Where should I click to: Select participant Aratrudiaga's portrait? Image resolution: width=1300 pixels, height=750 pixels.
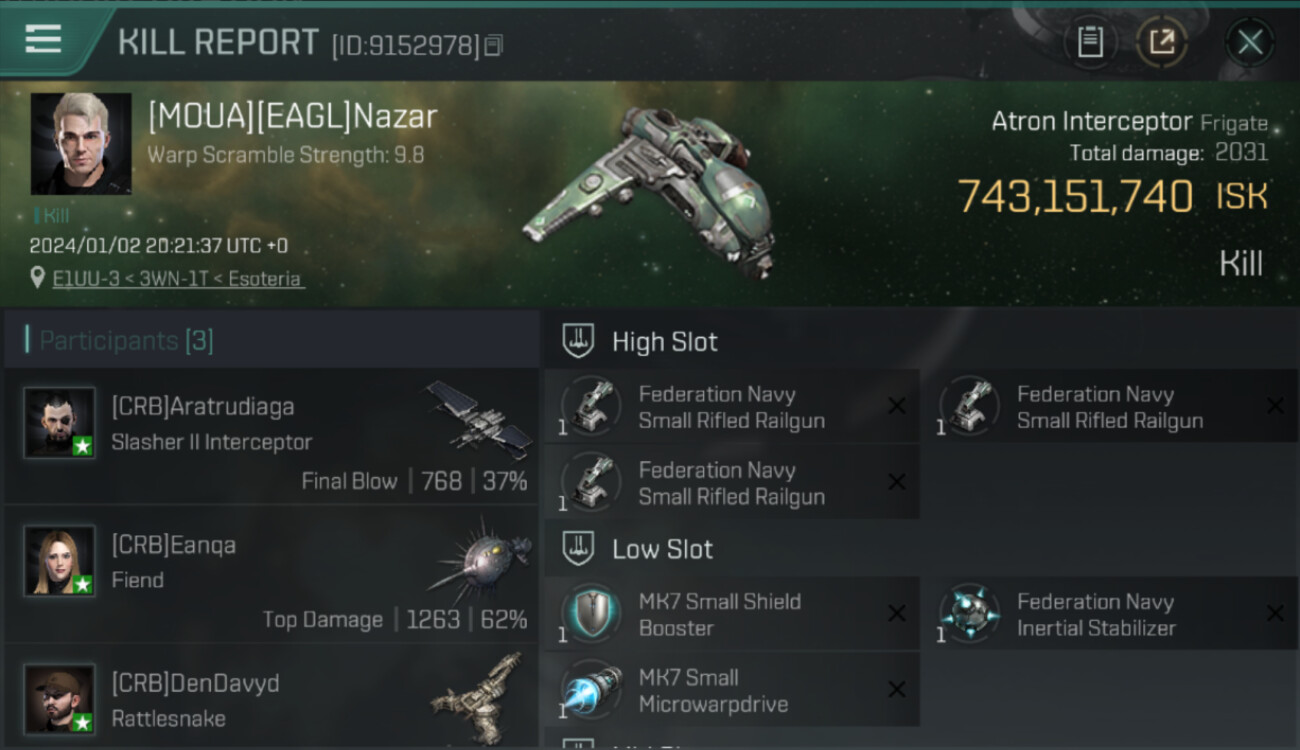(60, 423)
